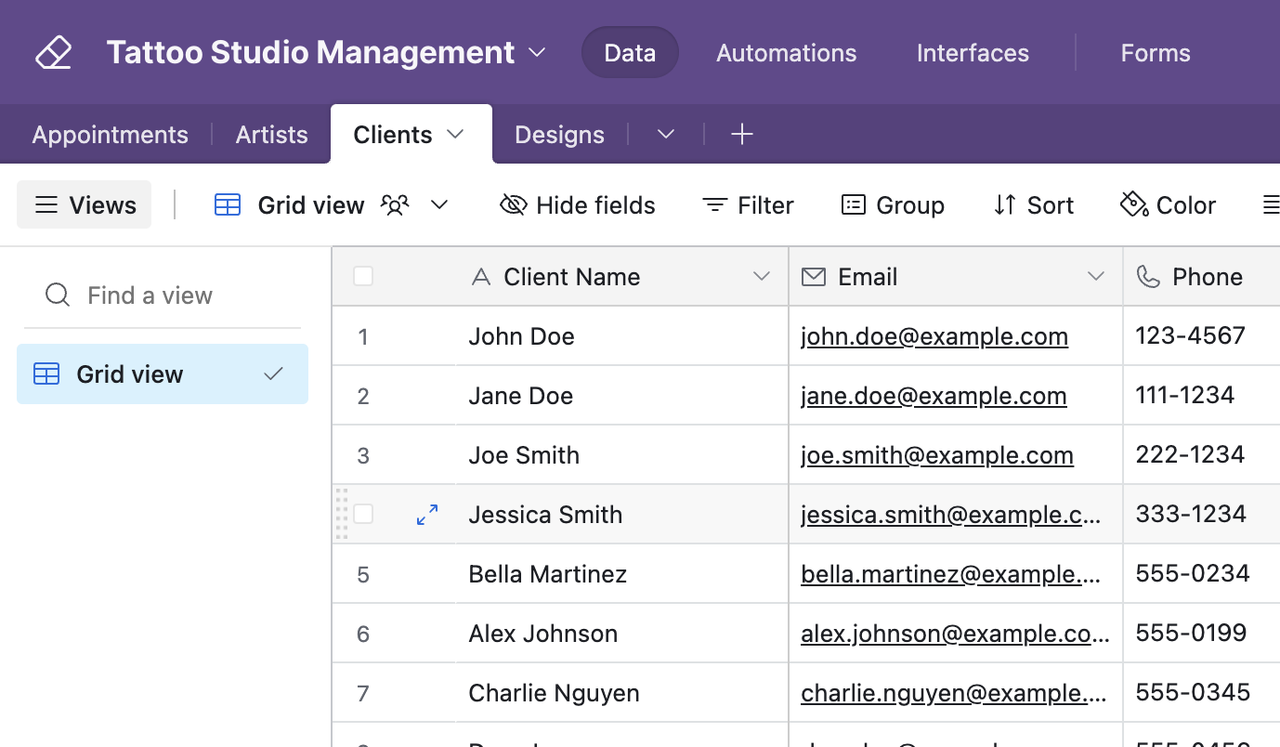This screenshot has width=1280, height=747.
Task: Click the collaborative view people icon
Action: pyautogui.click(x=395, y=205)
